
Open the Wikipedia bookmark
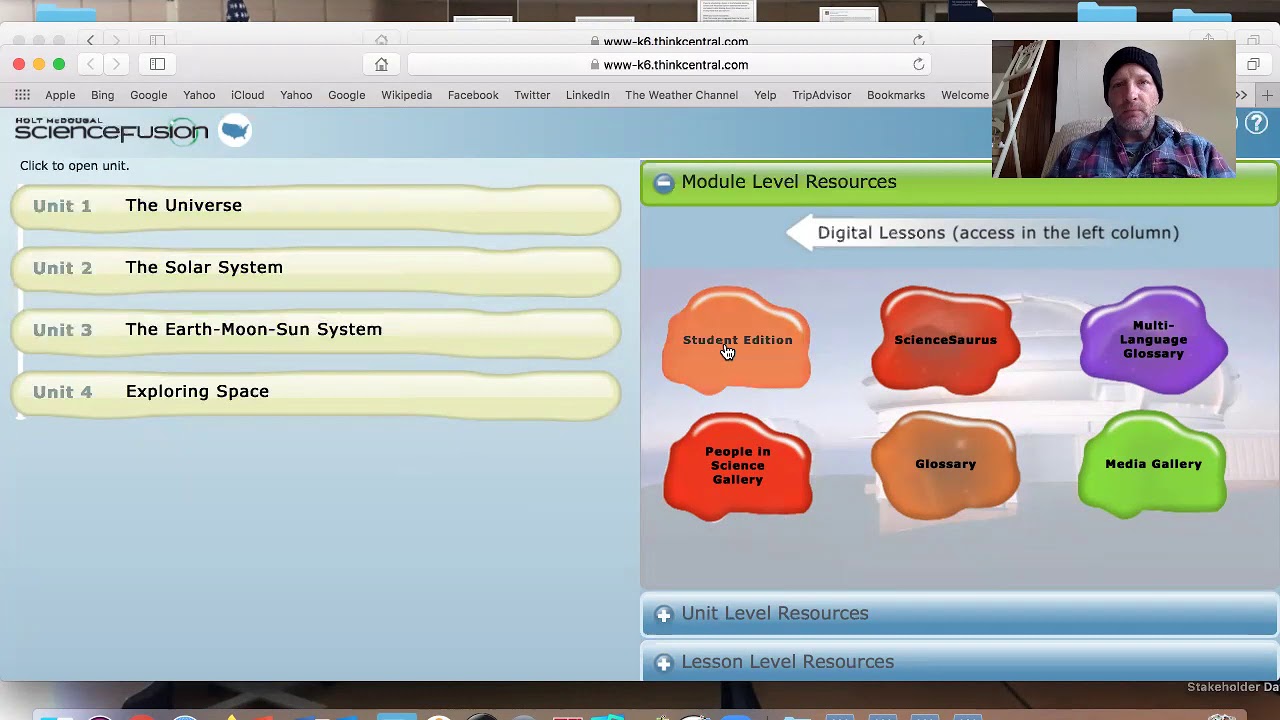tap(406, 95)
